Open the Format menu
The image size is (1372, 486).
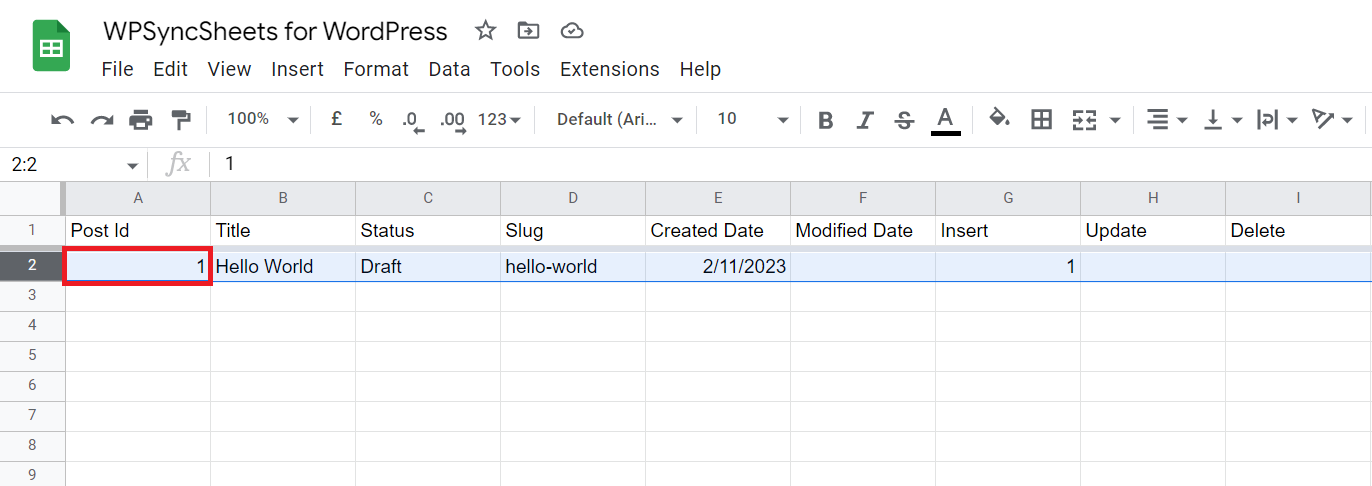tap(376, 69)
